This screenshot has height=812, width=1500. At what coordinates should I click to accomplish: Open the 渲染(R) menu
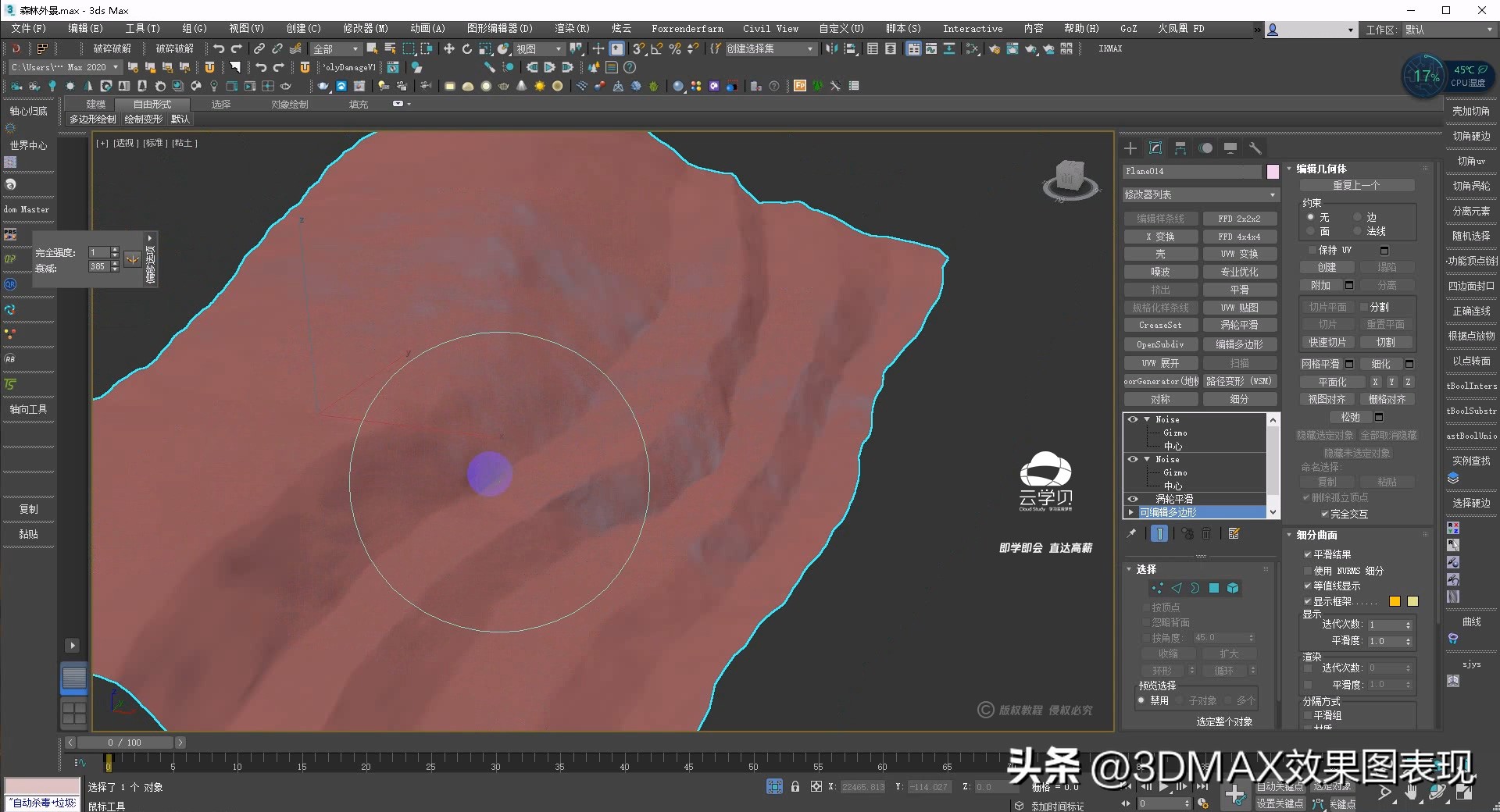(571, 28)
